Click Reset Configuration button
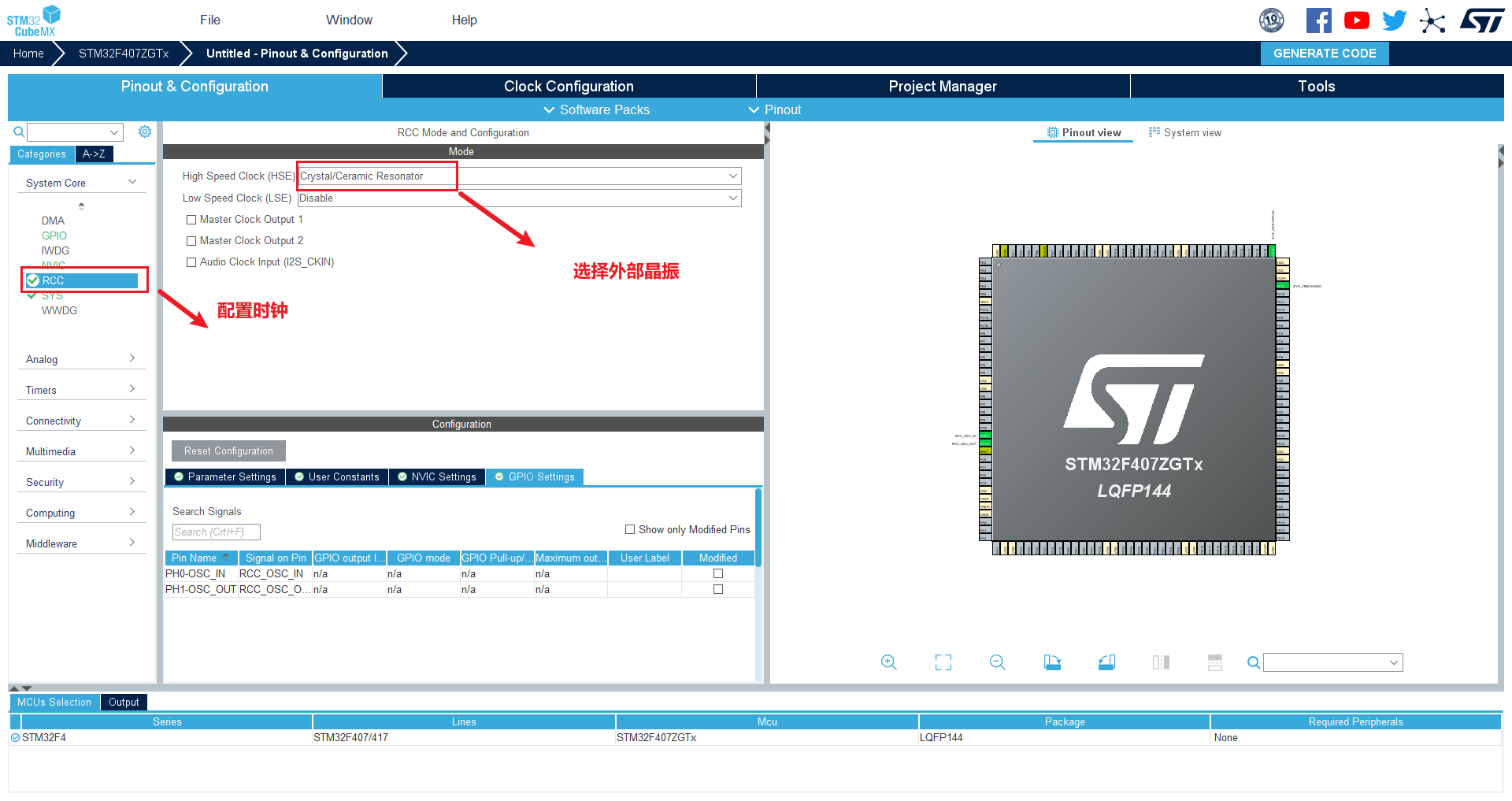 point(228,451)
